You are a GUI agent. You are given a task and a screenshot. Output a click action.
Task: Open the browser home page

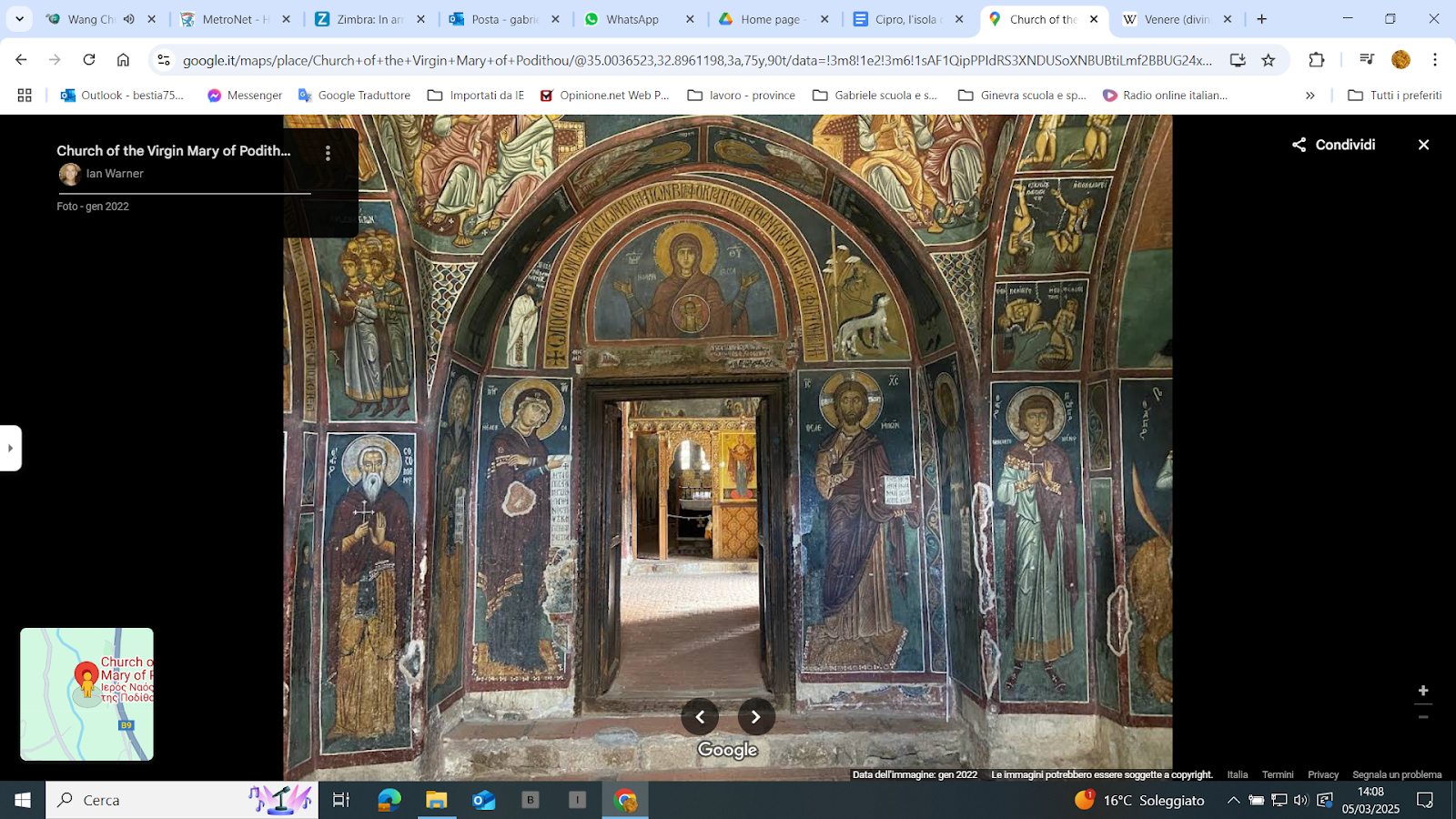[123, 60]
